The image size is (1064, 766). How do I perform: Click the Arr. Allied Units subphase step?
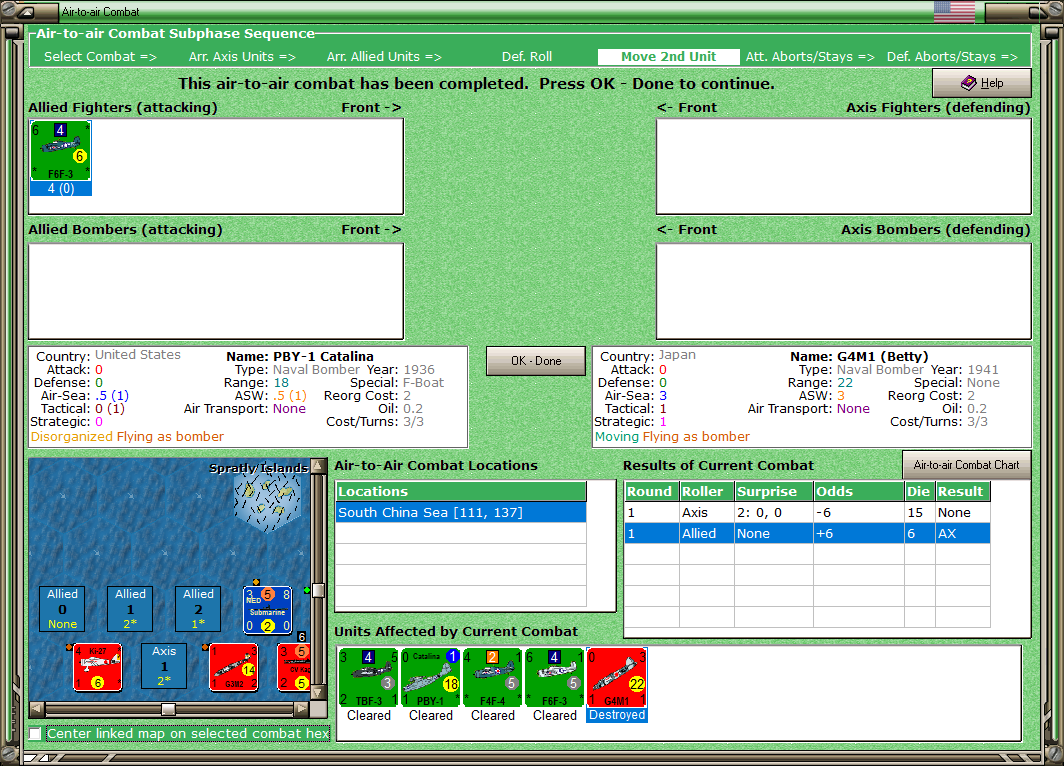[384, 57]
